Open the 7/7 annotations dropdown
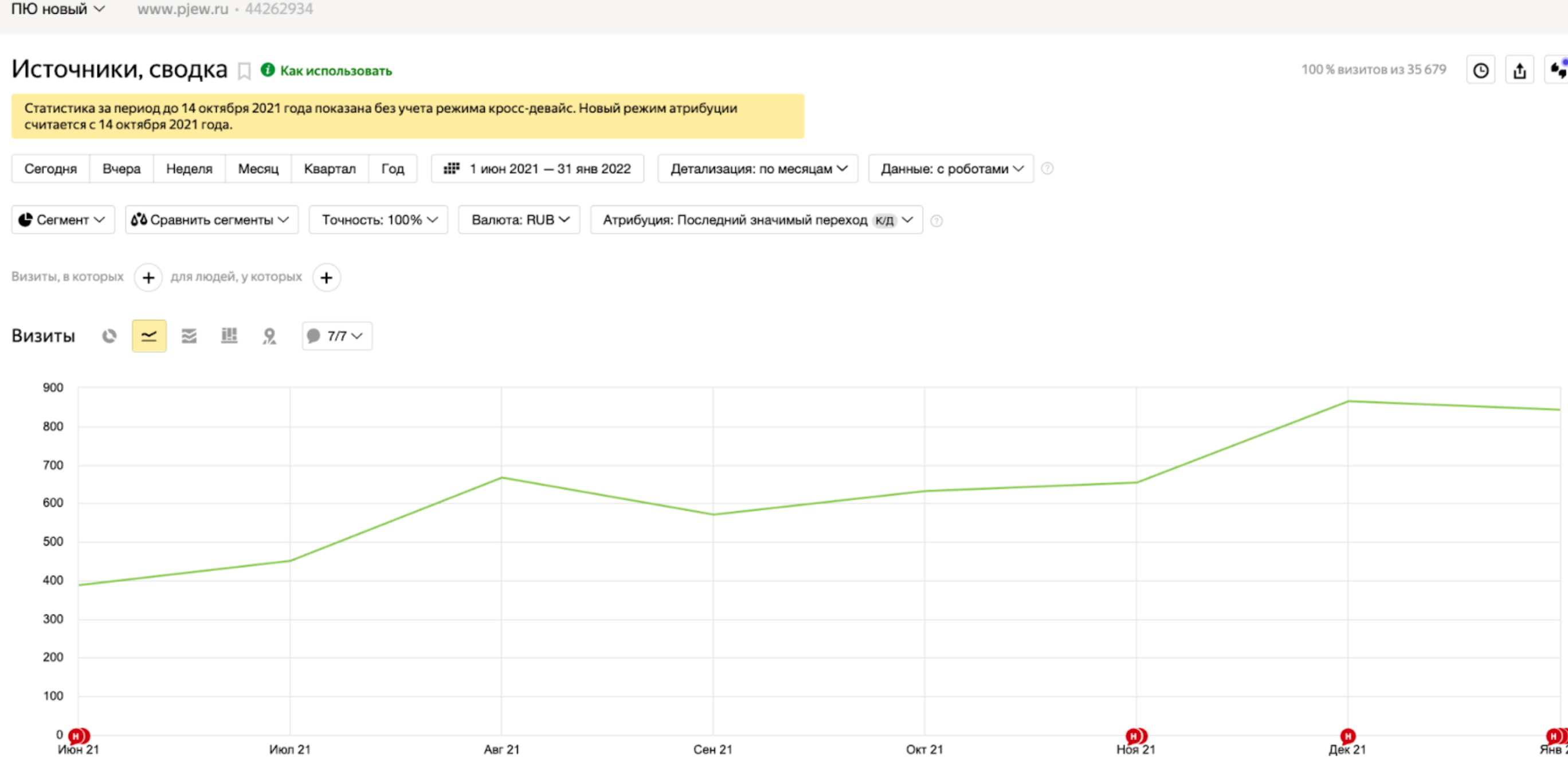The height and width of the screenshot is (783, 1568). (x=336, y=336)
